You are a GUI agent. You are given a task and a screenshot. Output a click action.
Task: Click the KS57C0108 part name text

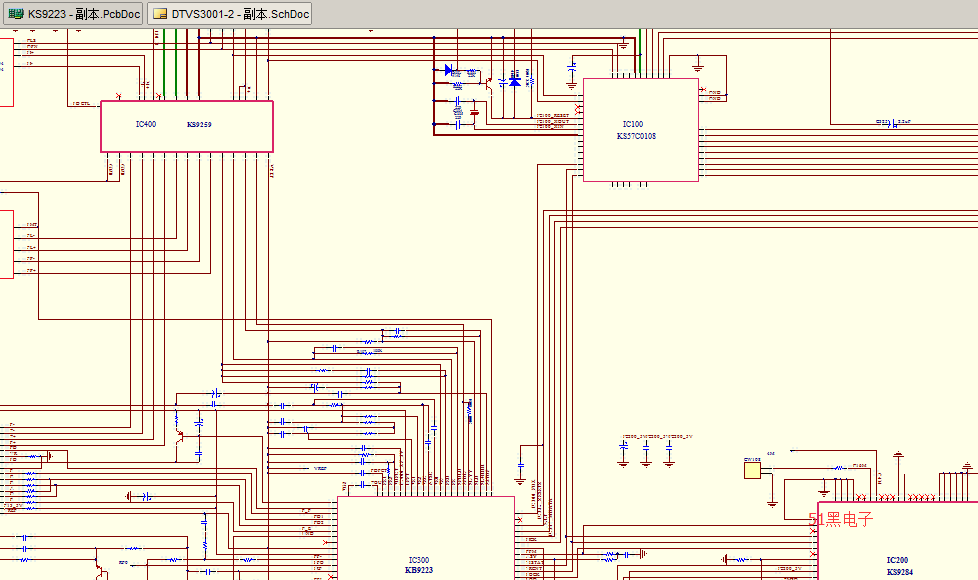point(636,136)
